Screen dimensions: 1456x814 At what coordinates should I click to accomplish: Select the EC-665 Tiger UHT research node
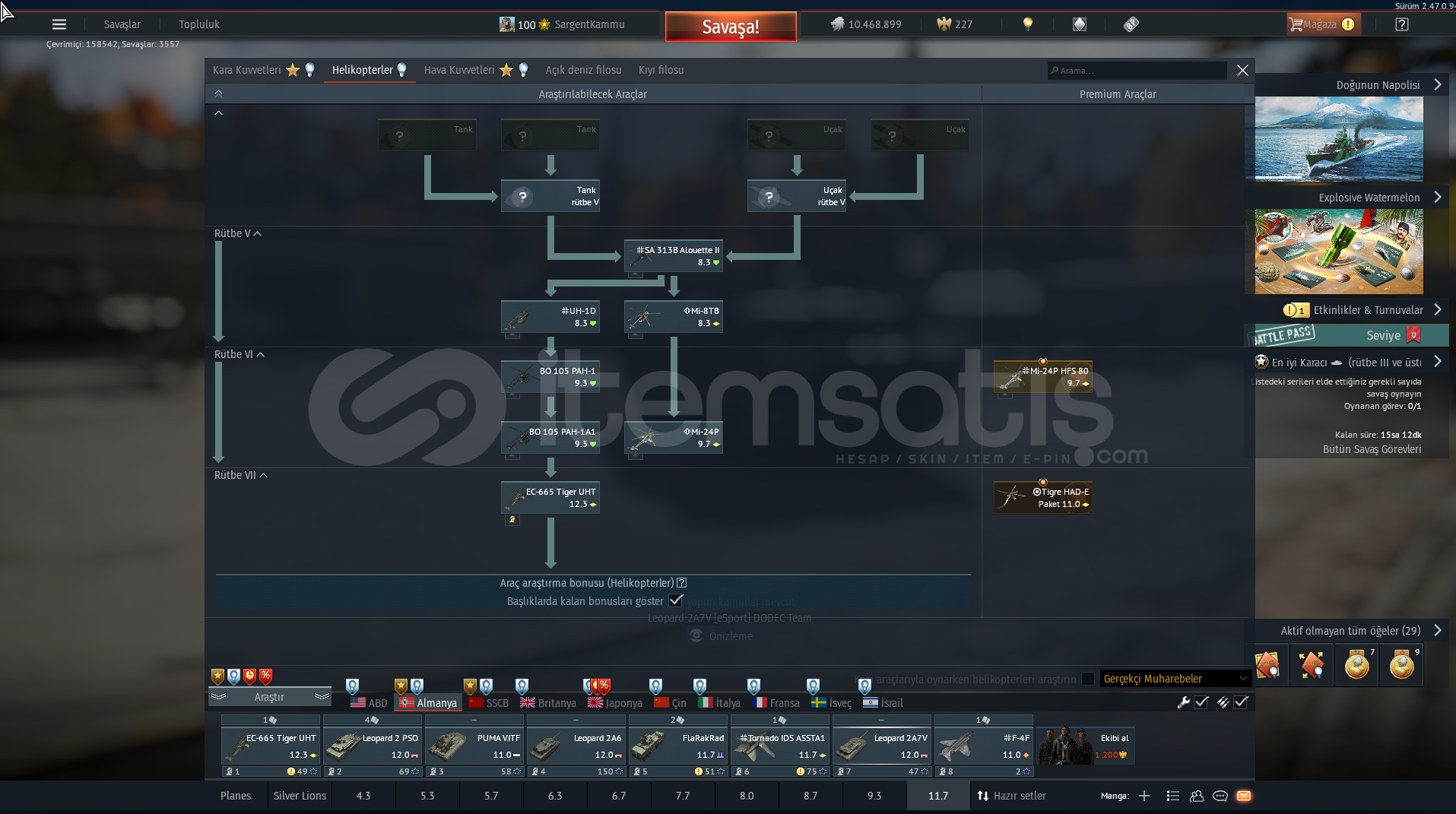(x=550, y=497)
